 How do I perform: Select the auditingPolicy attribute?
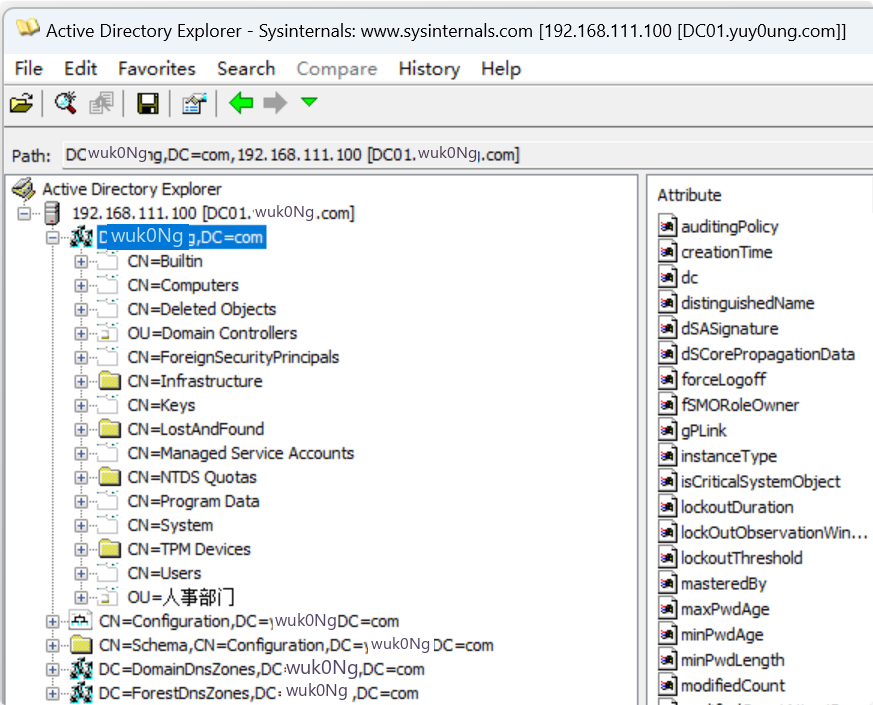(729, 227)
